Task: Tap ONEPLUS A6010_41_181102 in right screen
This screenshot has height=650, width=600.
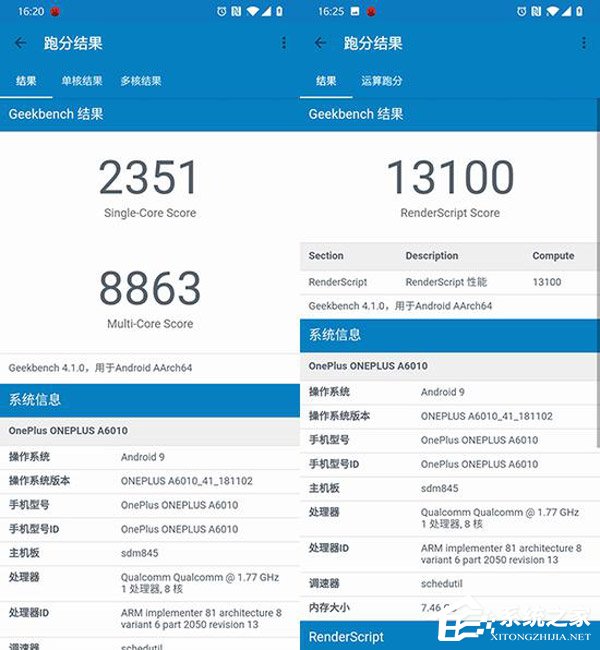Action: pyautogui.click(x=486, y=416)
